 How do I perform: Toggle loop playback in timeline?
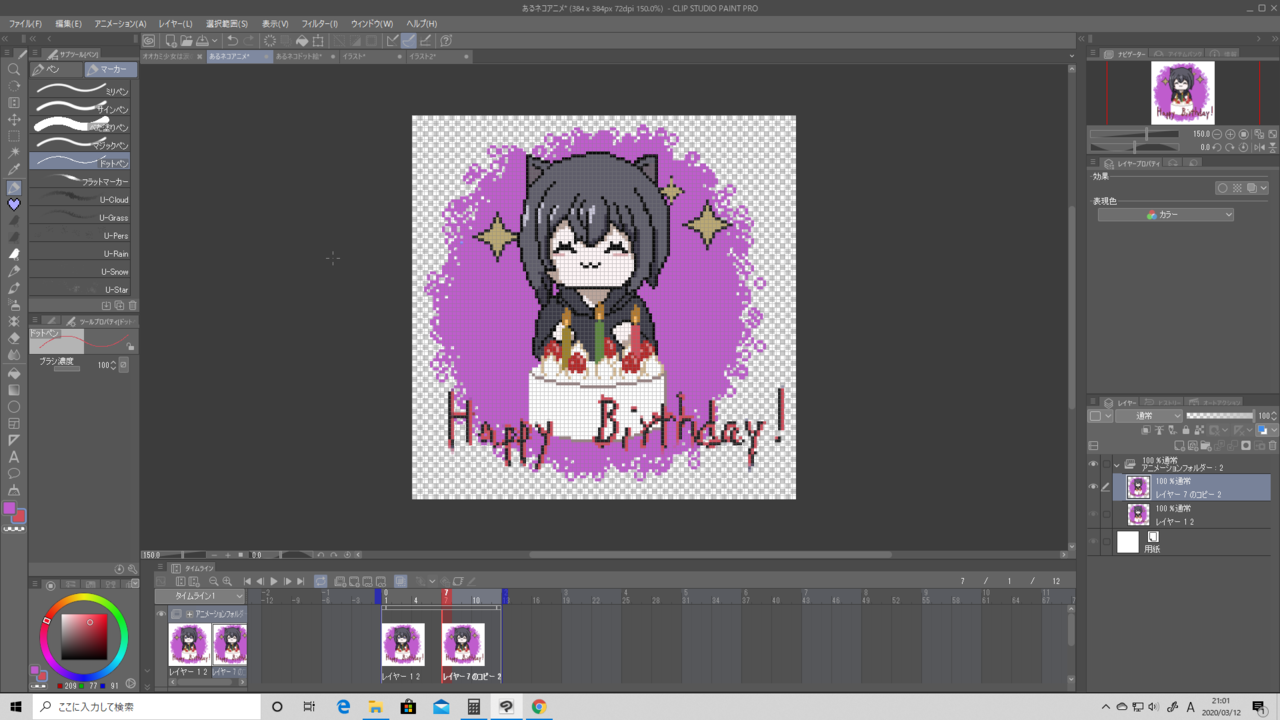(x=320, y=581)
